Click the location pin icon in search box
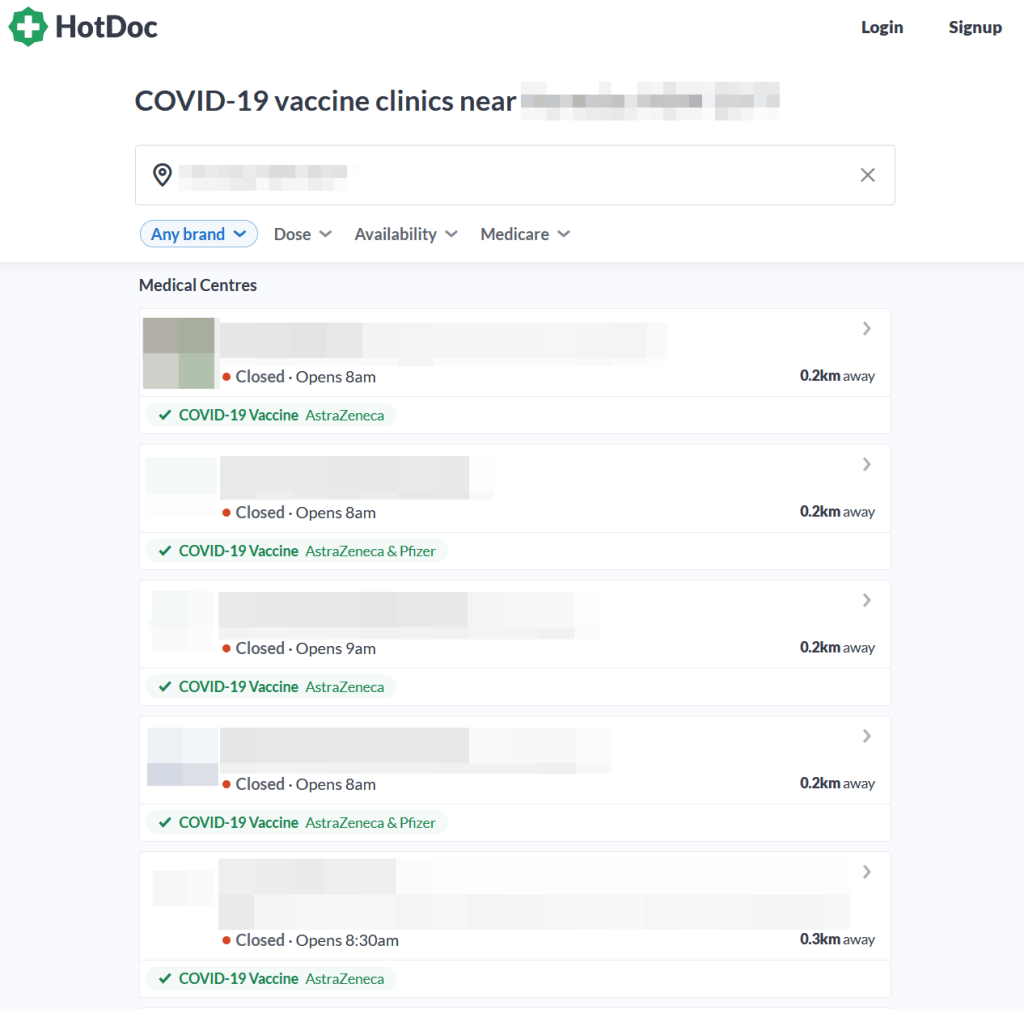The image size is (1024, 1009). click(162, 175)
